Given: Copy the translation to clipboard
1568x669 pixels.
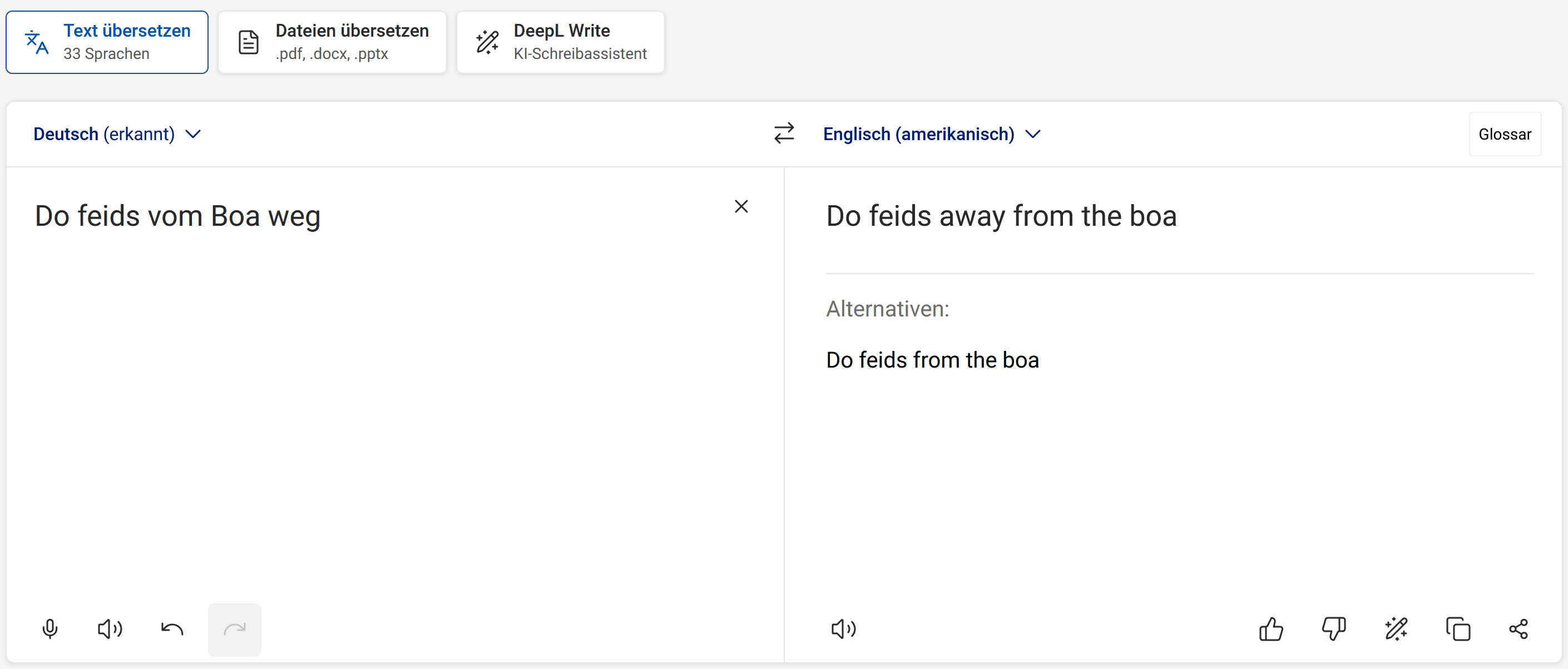Looking at the screenshot, I should pyautogui.click(x=1458, y=629).
